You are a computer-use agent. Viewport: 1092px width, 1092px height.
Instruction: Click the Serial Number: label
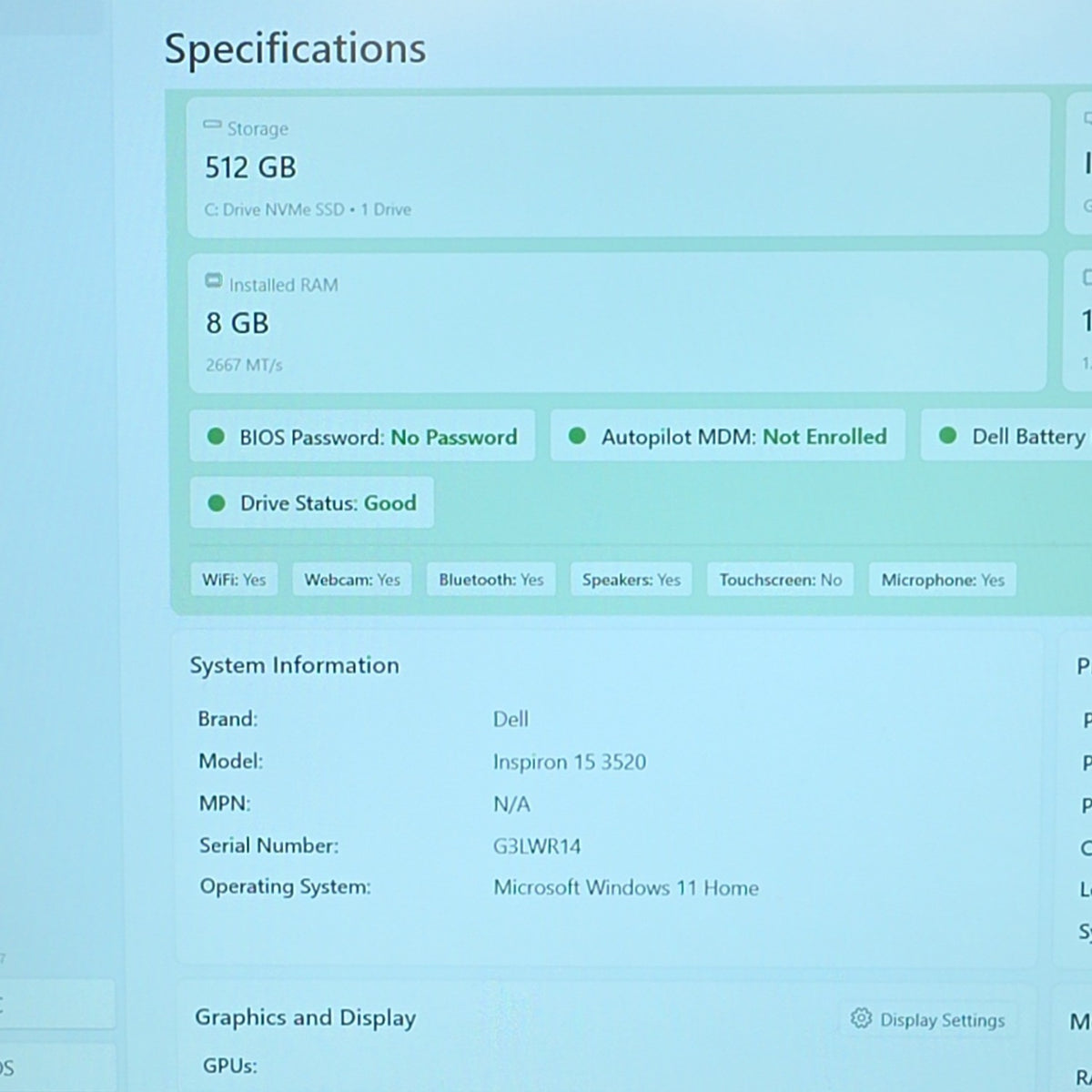[x=269, y=845]
